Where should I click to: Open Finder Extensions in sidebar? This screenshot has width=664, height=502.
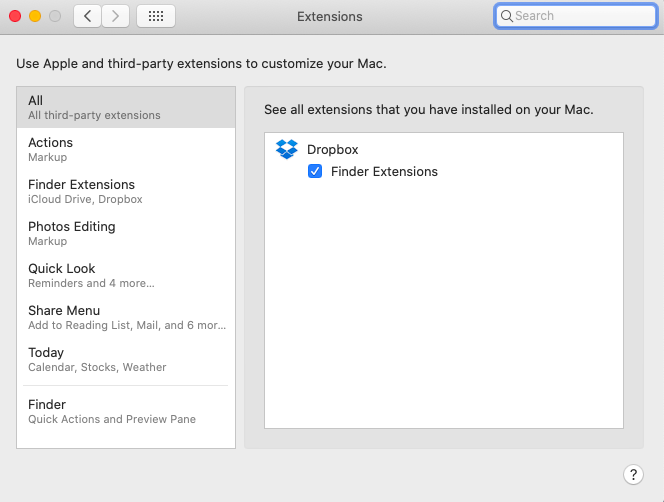(x=125, y=191)
